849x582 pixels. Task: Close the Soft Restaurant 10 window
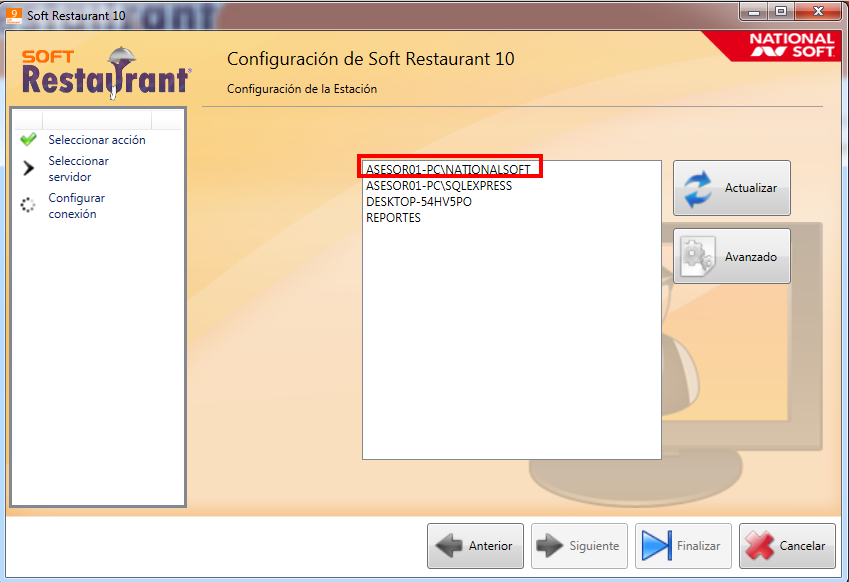819,12
